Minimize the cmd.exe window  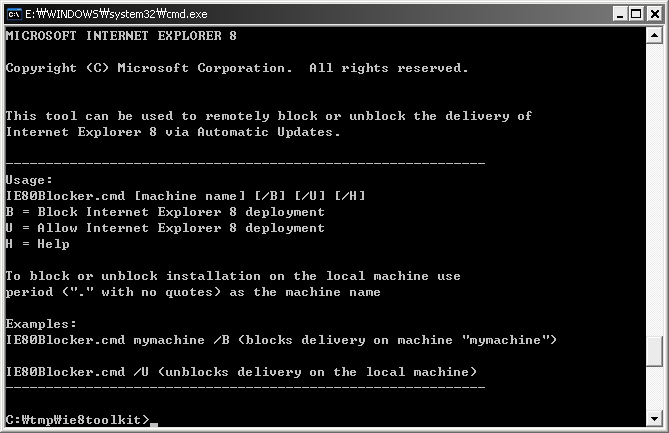[620, 14]
